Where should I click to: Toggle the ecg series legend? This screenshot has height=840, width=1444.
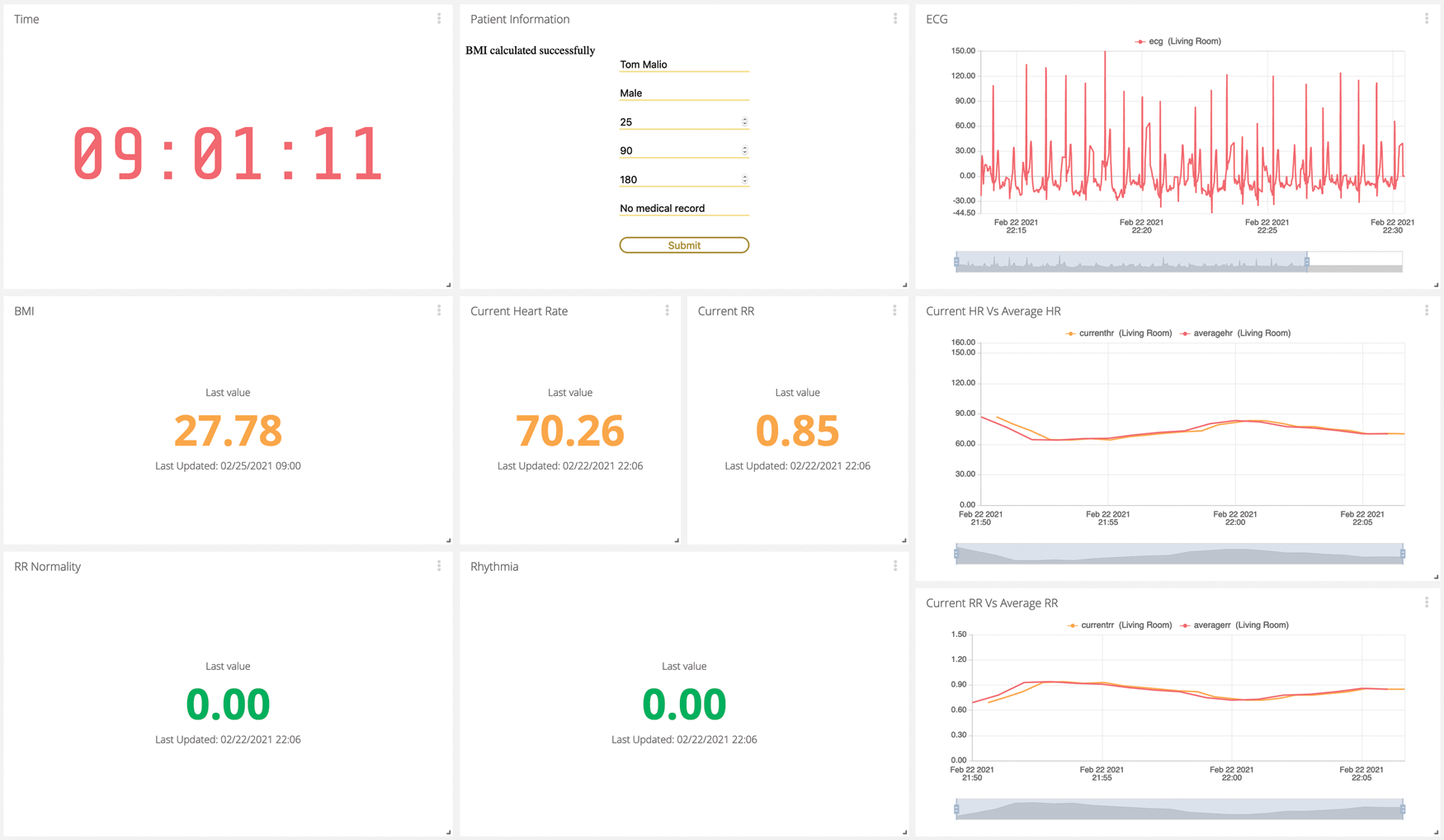point(1178,41)
